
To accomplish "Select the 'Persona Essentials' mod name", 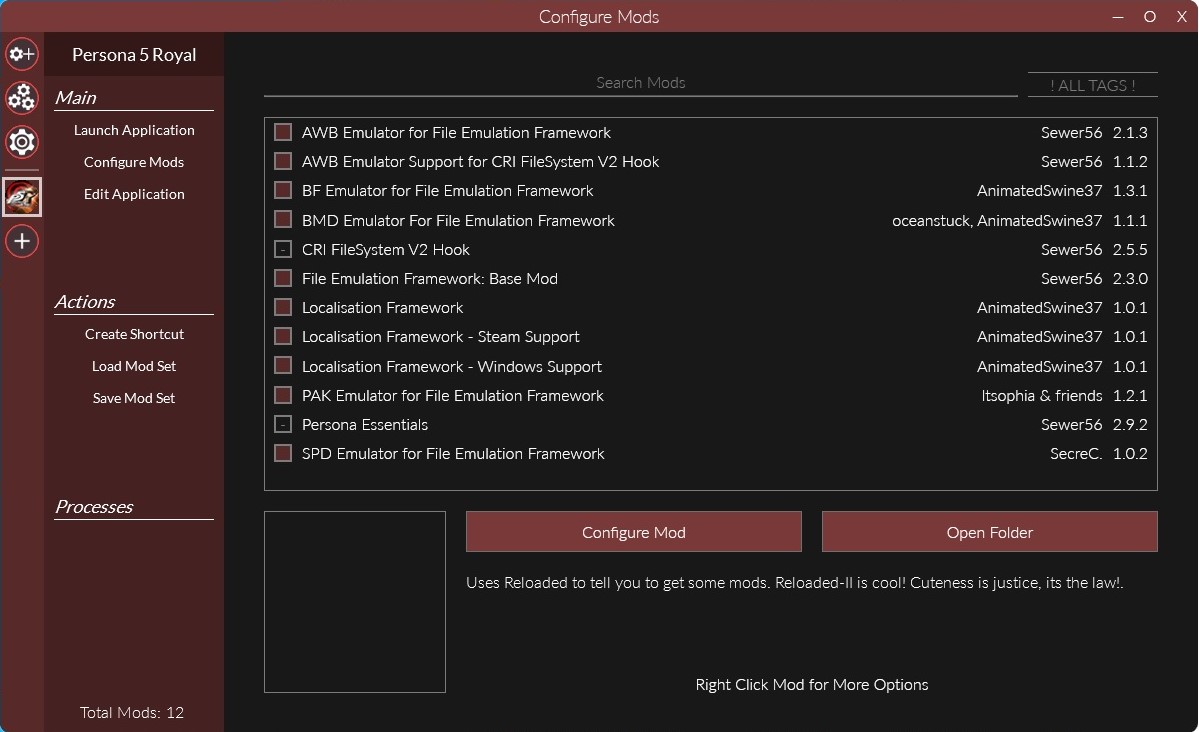I will coord(365,425).
